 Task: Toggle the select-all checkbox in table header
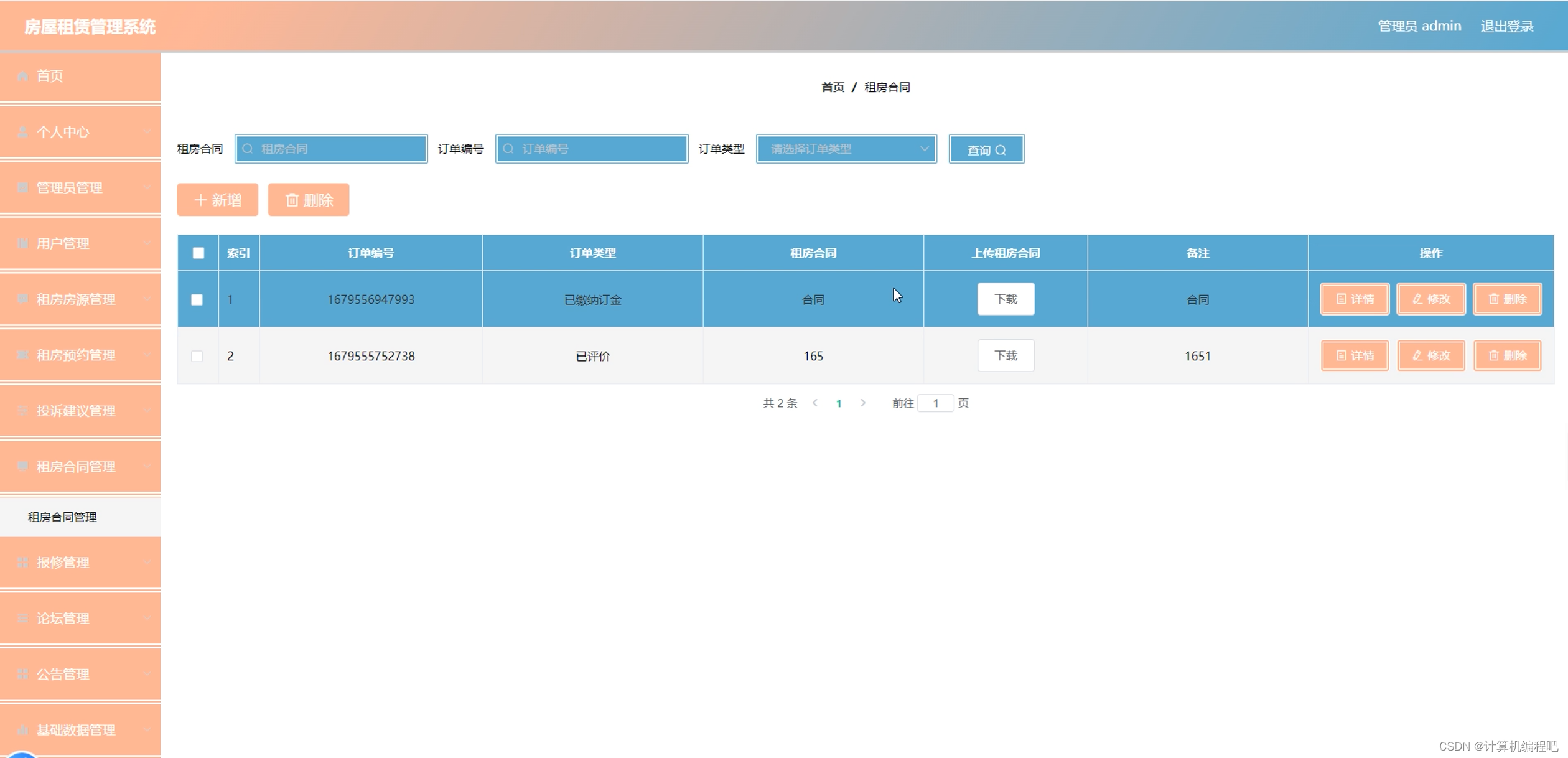(x=198, y=253)
